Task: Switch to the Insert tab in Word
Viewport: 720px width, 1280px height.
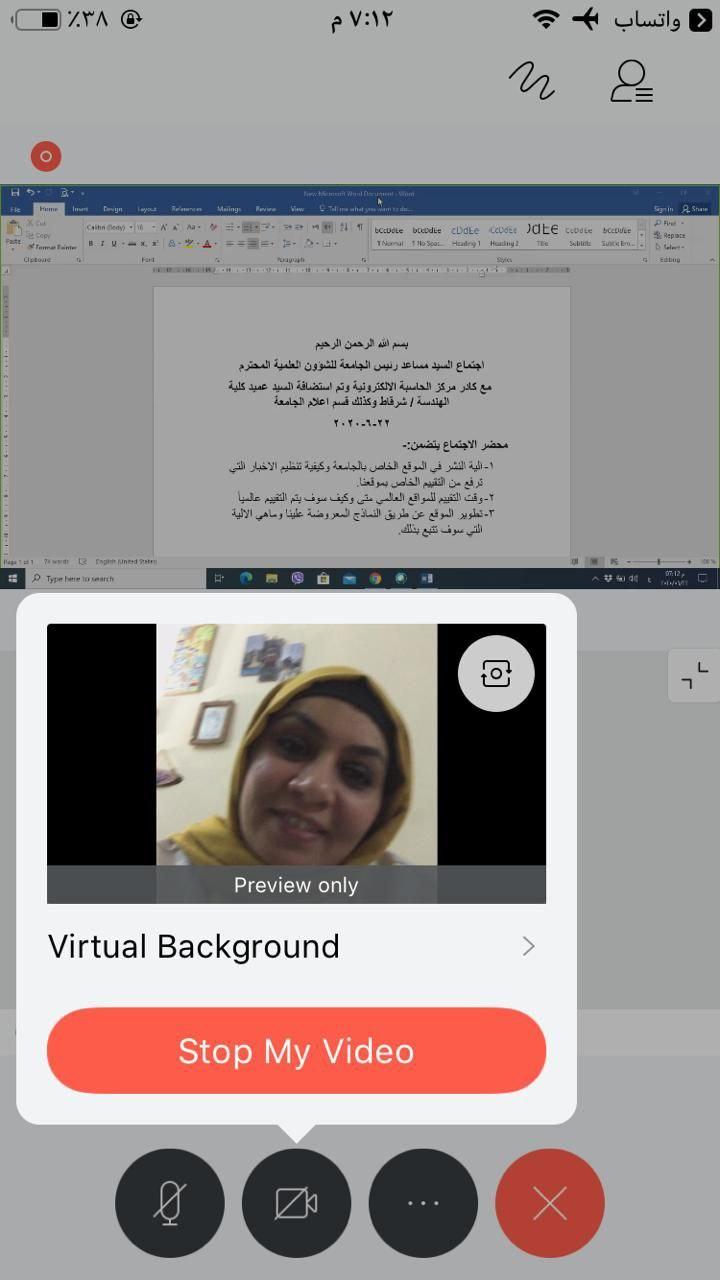Action: [x=80, y=209]
